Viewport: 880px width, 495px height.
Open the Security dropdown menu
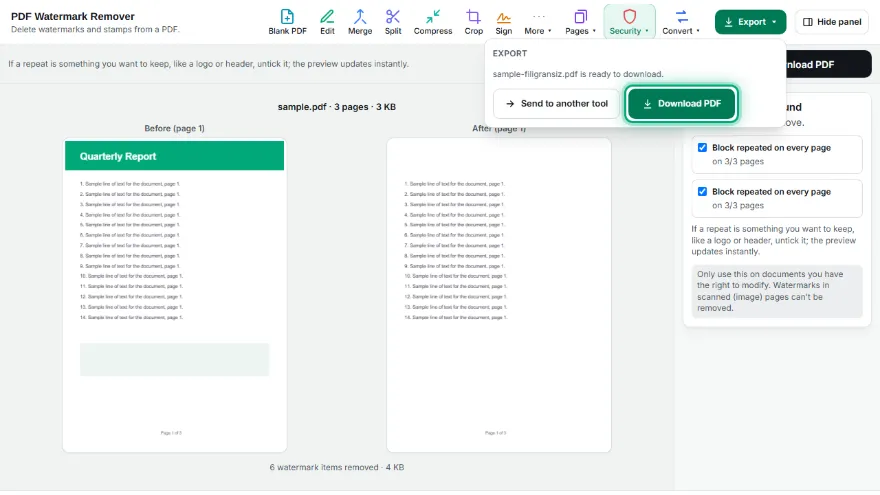629,22
